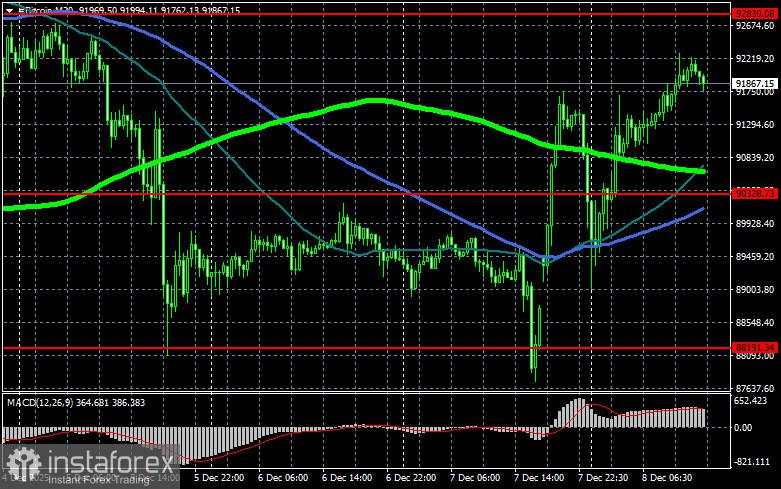Image resolution: width=781 pixels, height=489 pixels.
Task: Select the 92674.60 price axis value
Action: pyautogui.click(x=755, y=25)
